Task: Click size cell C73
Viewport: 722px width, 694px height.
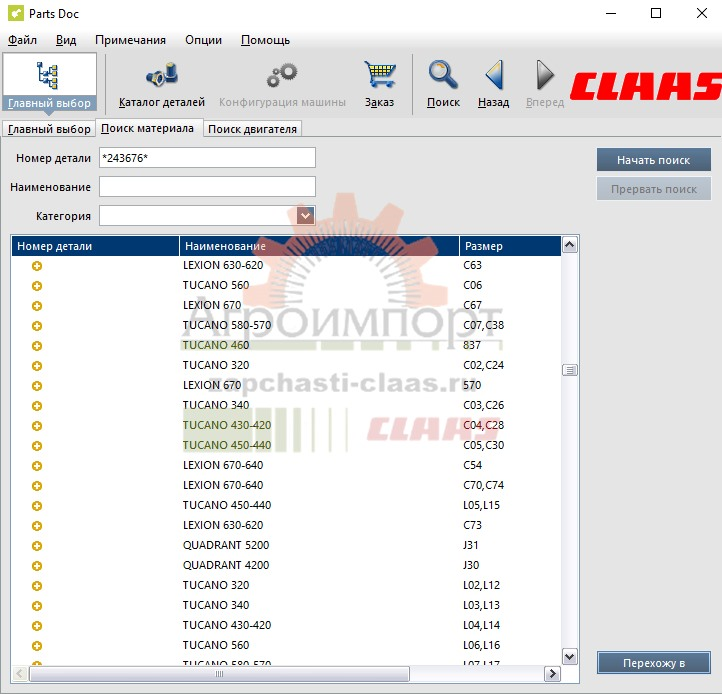Action: click(x=472, y=525)
